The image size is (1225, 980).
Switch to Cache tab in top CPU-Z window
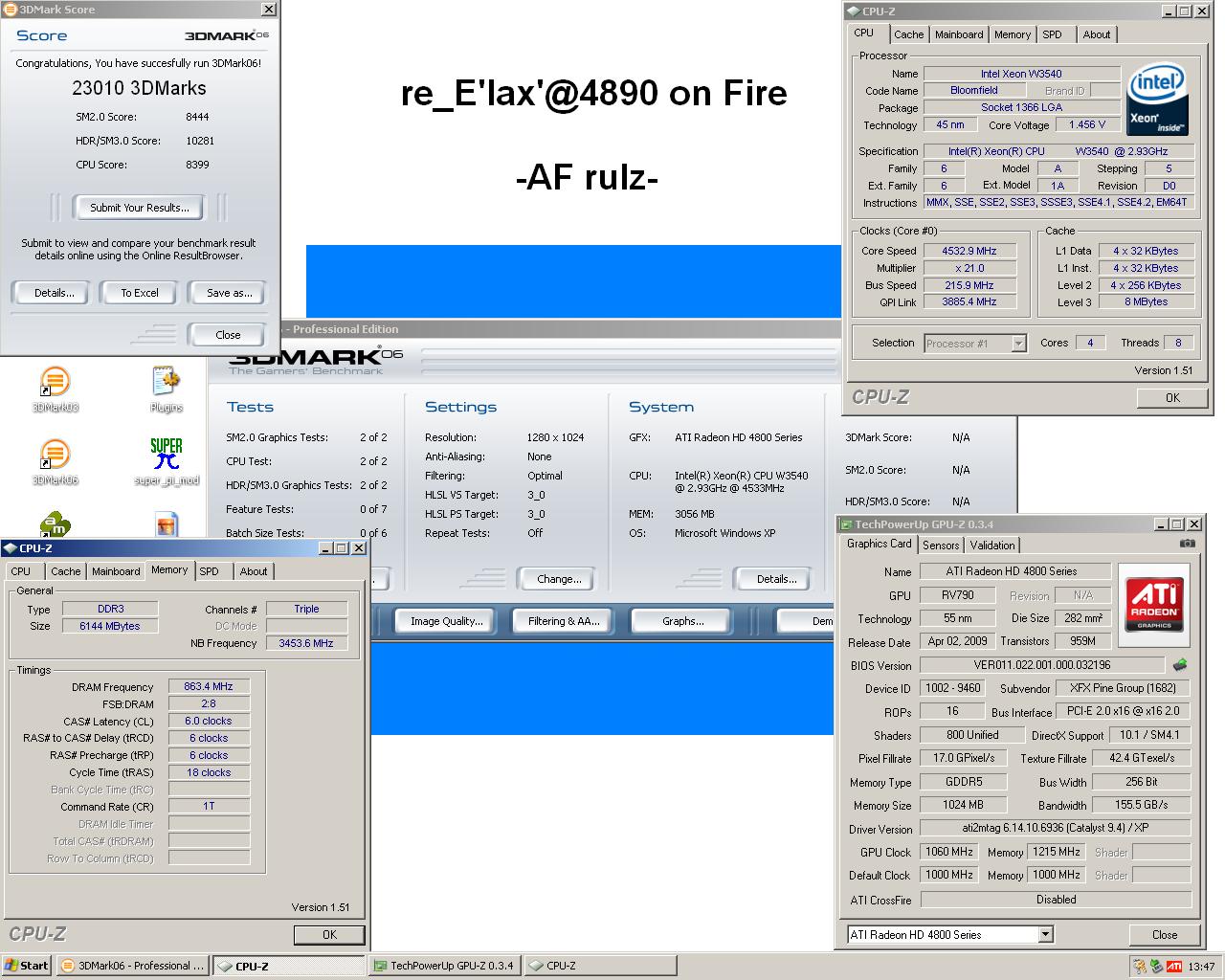(908, 34)
